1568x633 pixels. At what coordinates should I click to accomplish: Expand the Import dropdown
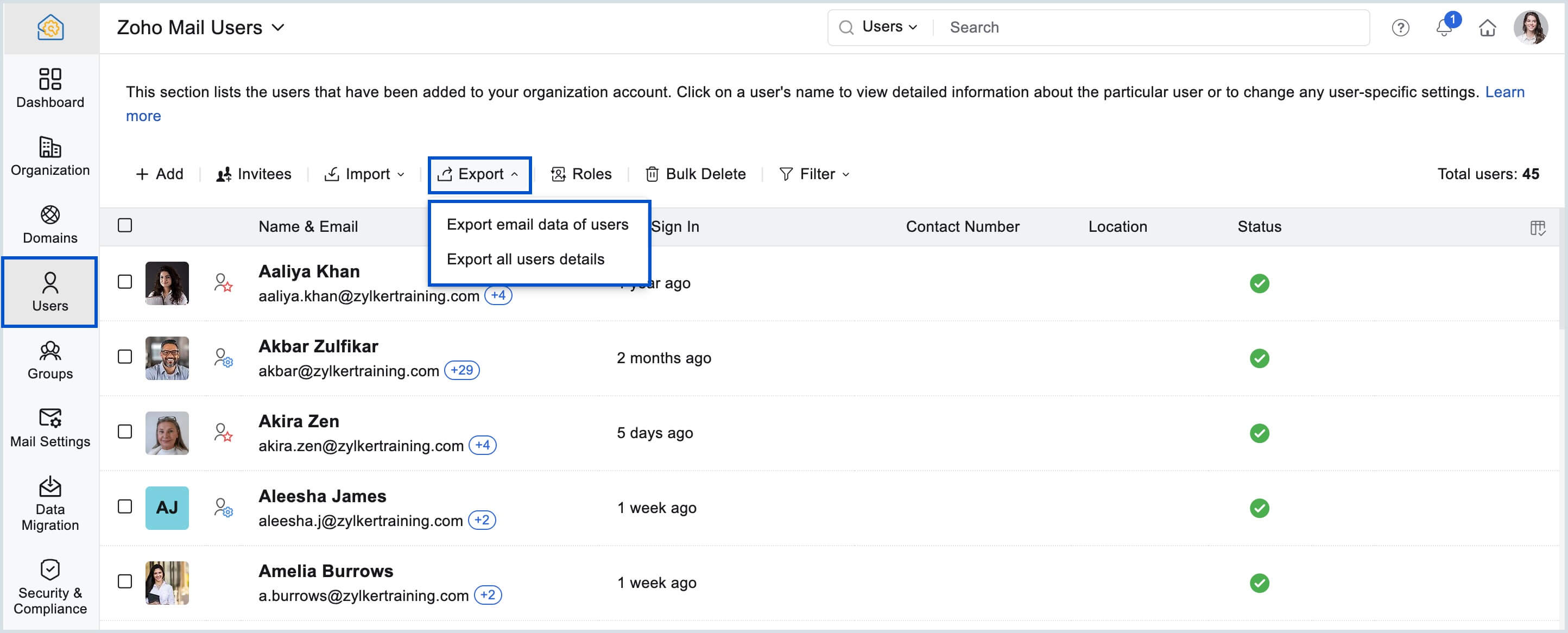point(365,174)
